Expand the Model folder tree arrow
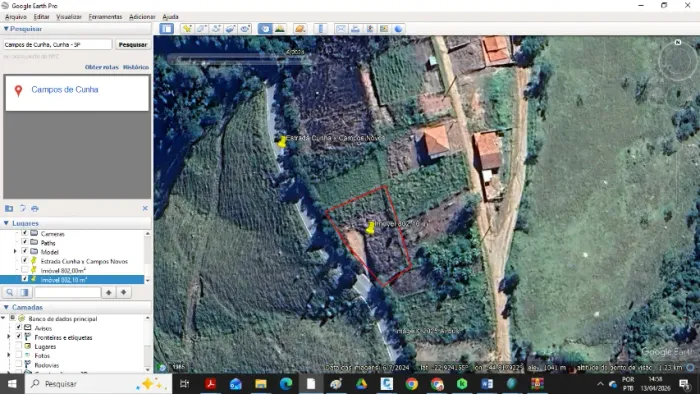700x394 pixels. 16,252
